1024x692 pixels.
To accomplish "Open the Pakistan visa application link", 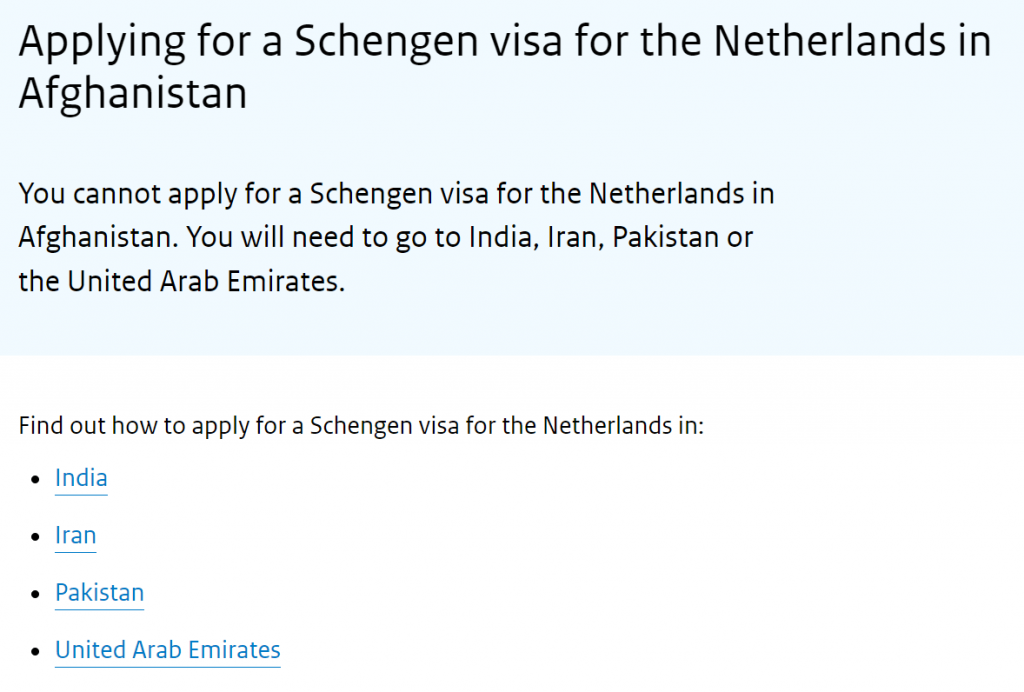I will (x=99, y=592).
